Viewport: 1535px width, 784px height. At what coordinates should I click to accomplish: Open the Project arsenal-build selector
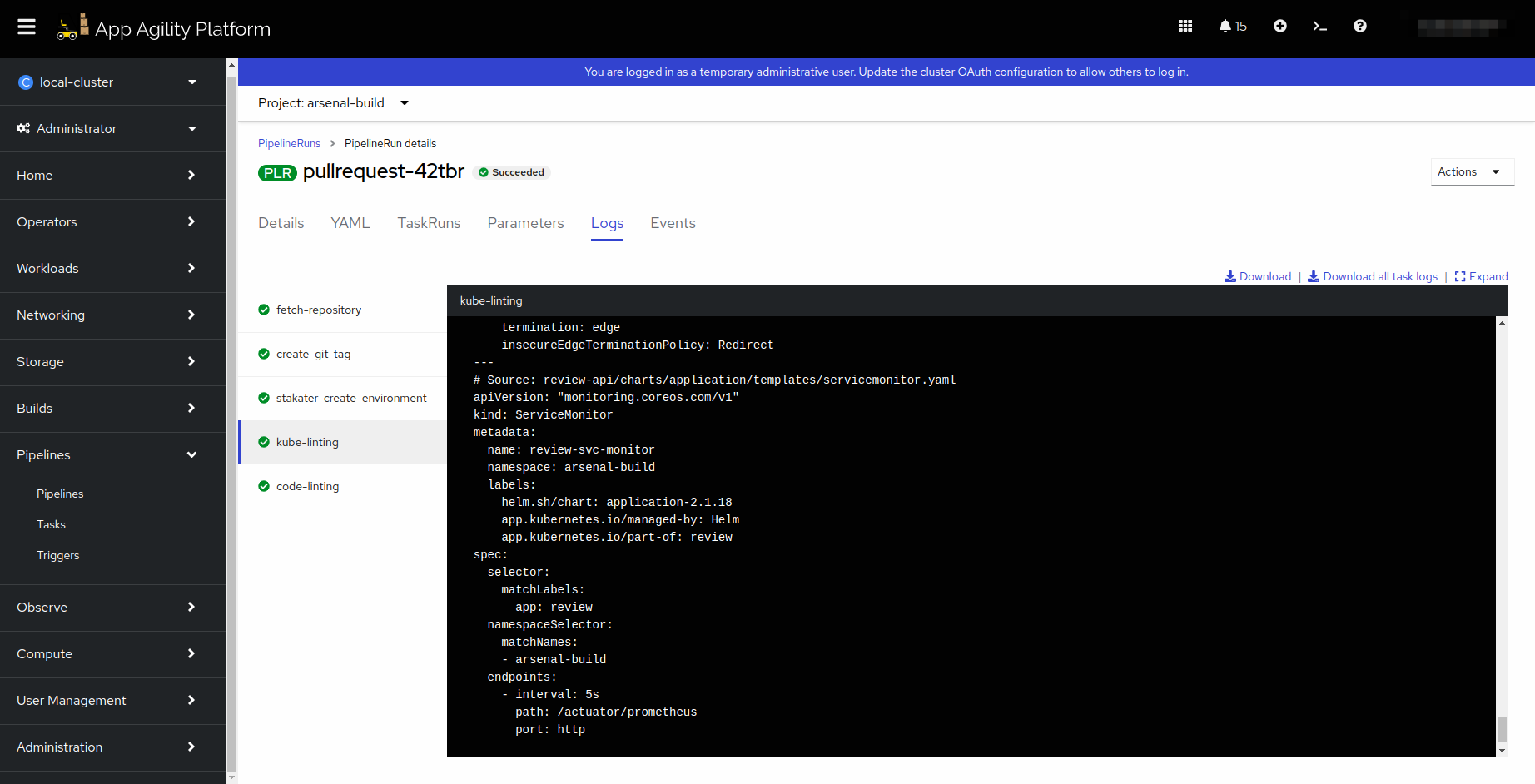pyautogui.click(x=333, y=103)
